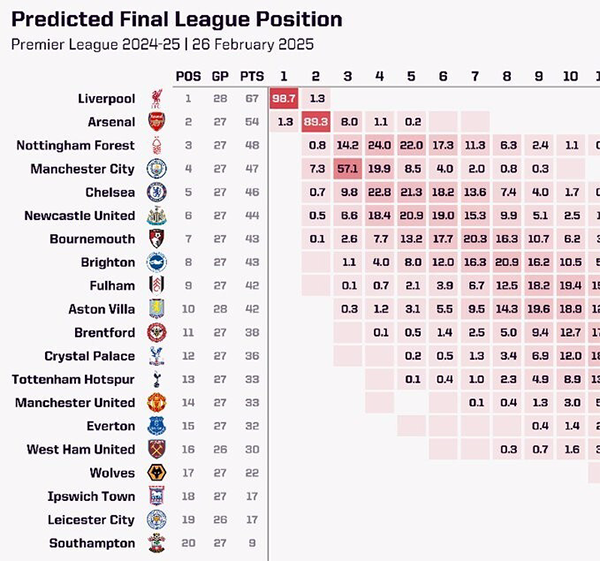Image resolution: width=600 pixels, height=561 pixels.
Task: Click Arsenal's 89.3 probability cell
Action: [x=316, y=122]
